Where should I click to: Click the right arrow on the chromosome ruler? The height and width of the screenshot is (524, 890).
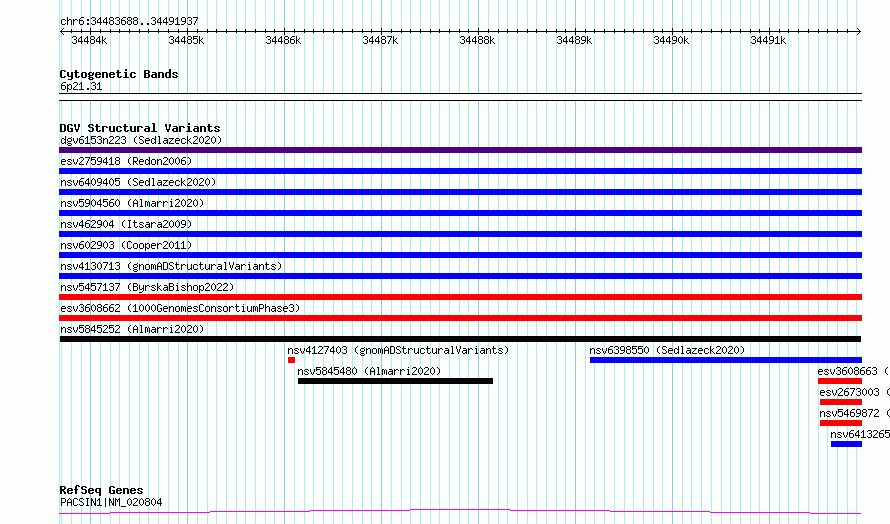pyautogui.click(x=859, y=32)
